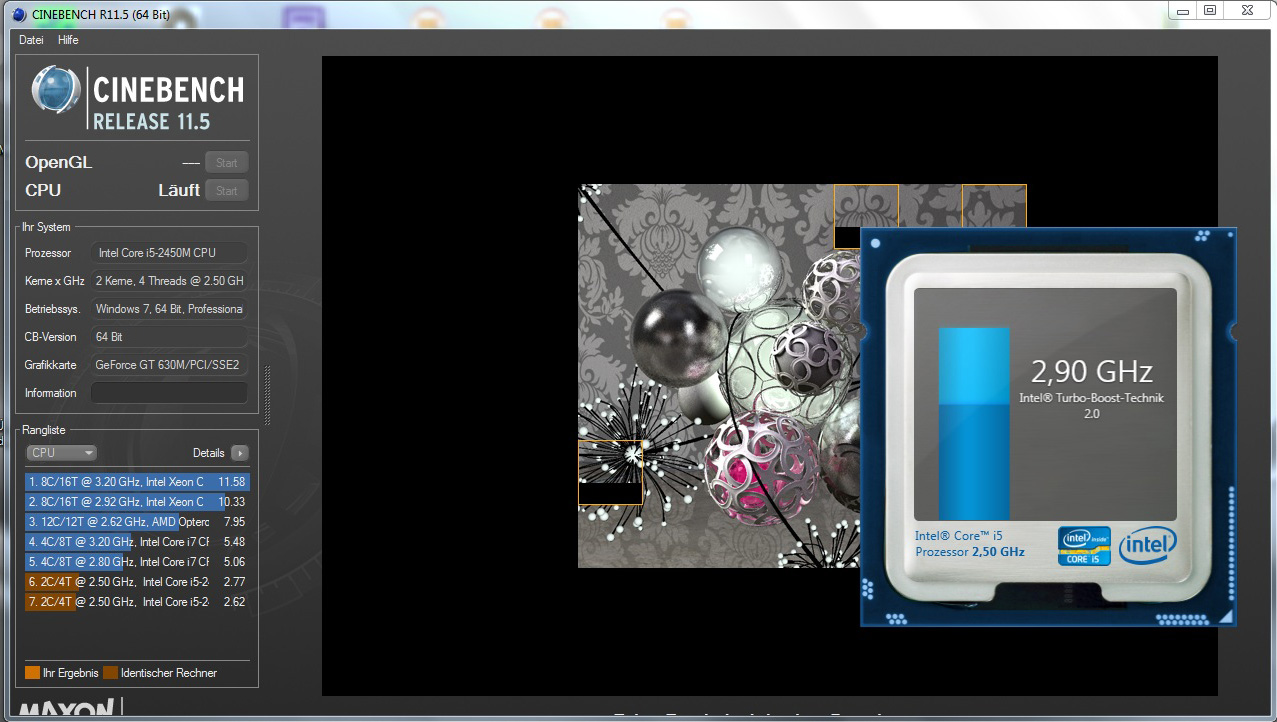Select ranking row 1 scoring 11.58
The height and width of the screenshot is (722, 1277).
click(x=137, y=482)
